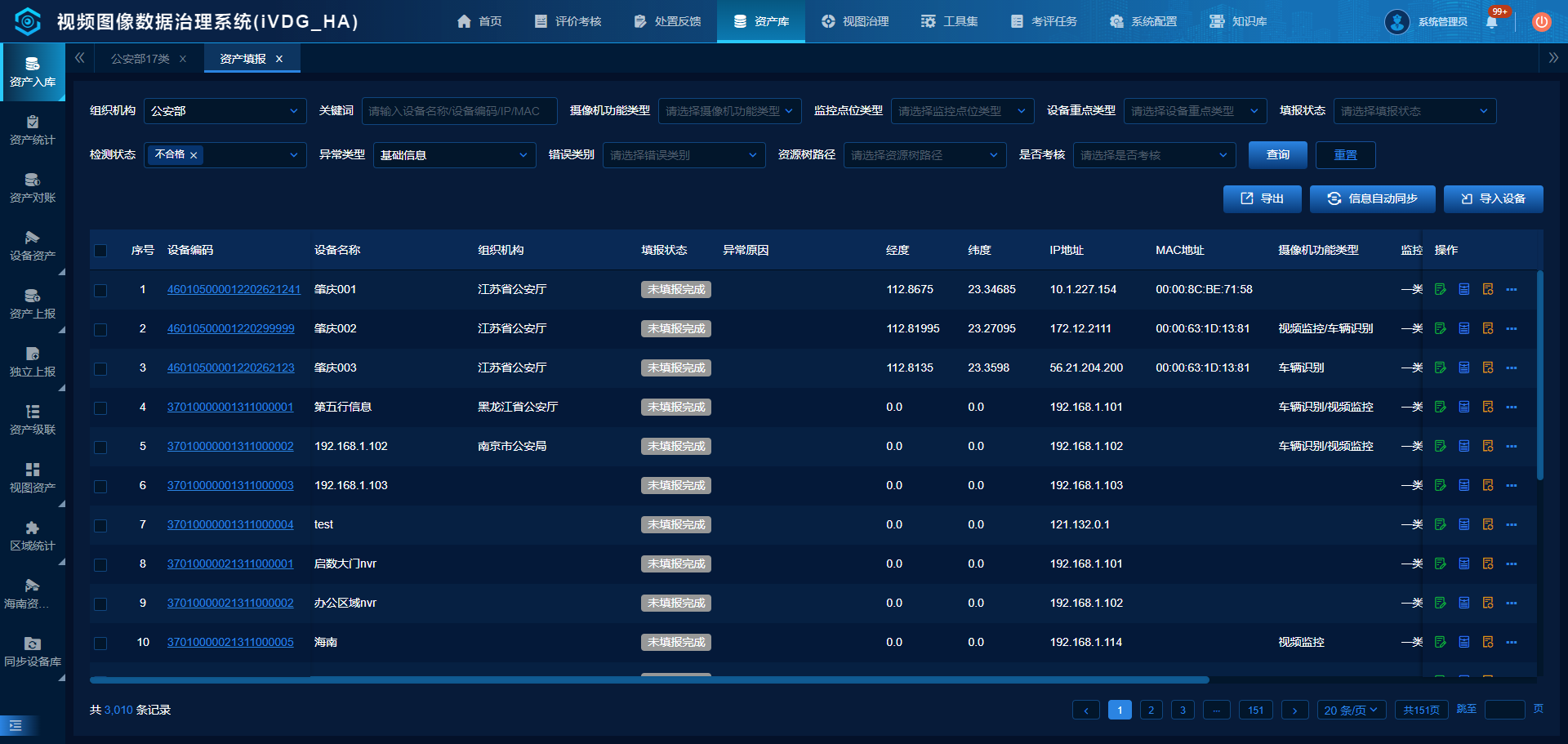Open 同步设备库 in the left sidebar
Screen dimensions: 1568x744
[x=33, y=653]
